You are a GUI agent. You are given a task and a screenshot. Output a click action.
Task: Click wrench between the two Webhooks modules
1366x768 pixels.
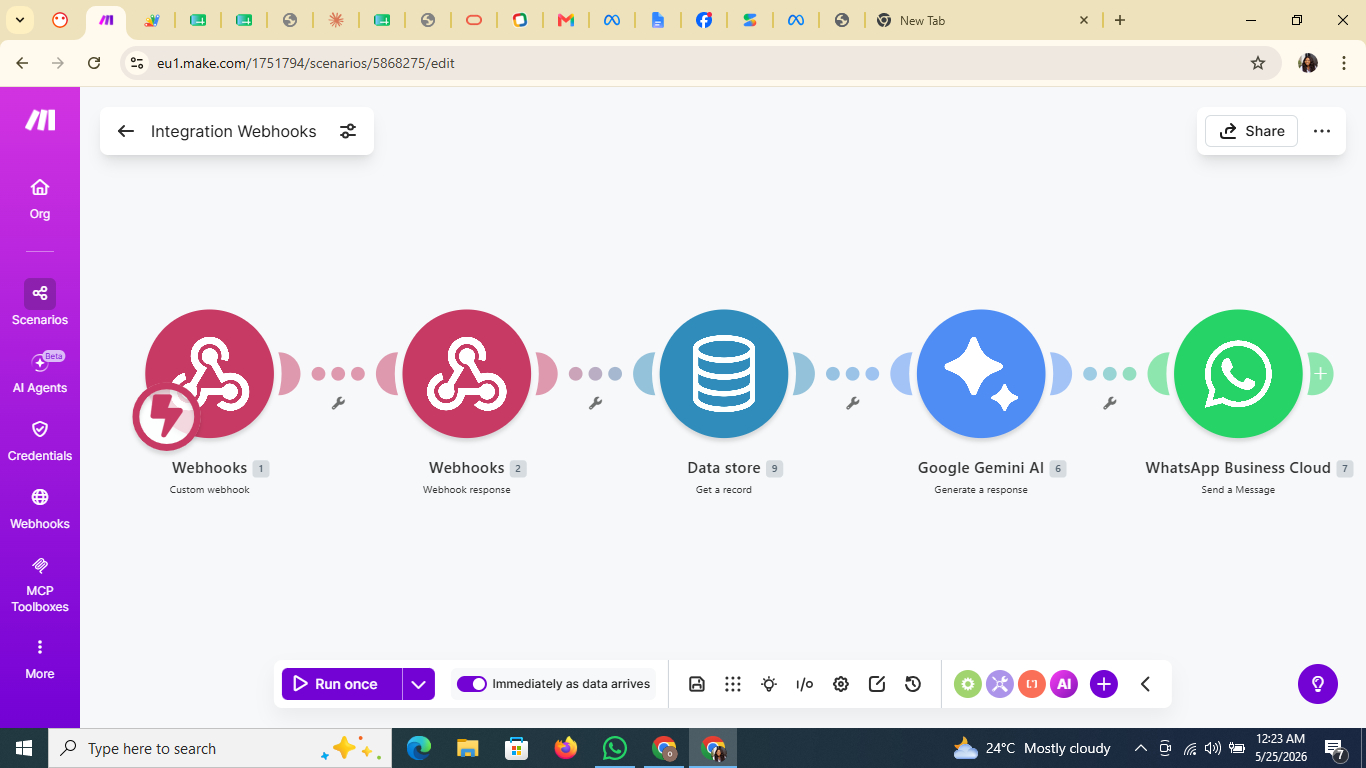[x=338, y=403]
